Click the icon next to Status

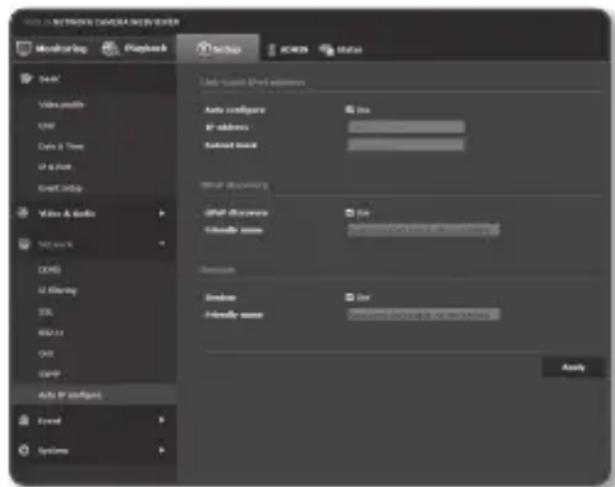point(326,50)
